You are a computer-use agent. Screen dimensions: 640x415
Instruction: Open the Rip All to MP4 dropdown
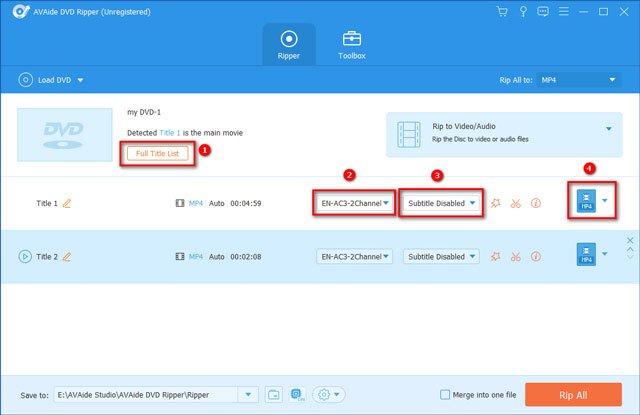pyautogui.click(x=579, y=80)
